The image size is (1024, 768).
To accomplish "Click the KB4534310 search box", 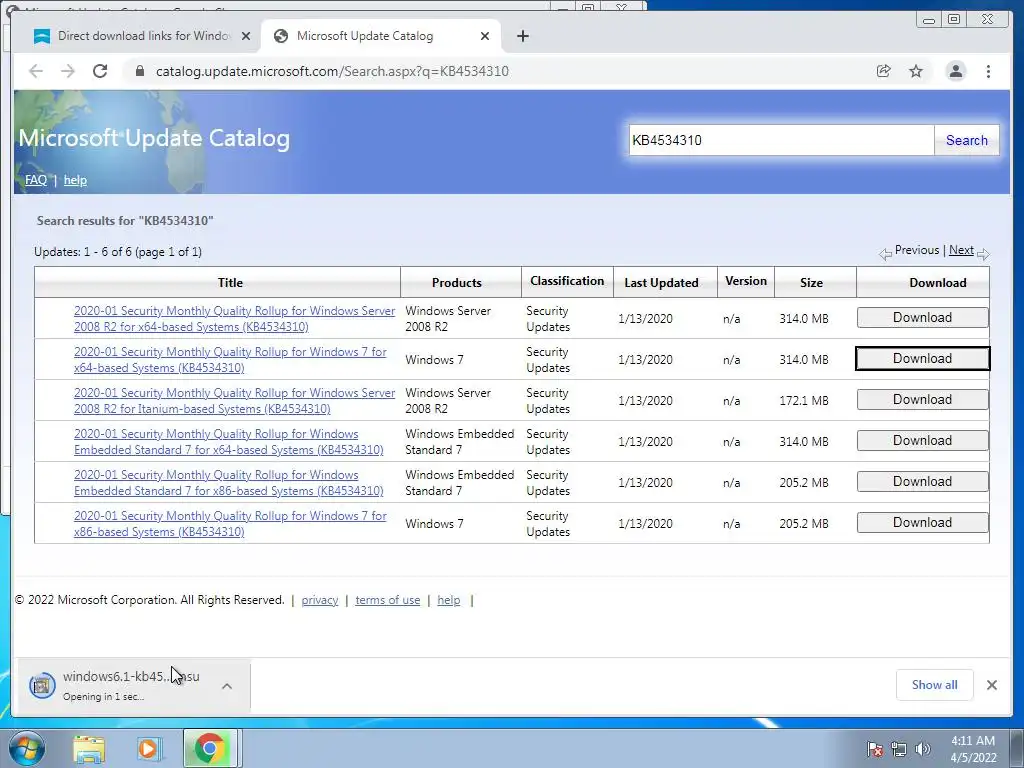I will coord(781,140).
